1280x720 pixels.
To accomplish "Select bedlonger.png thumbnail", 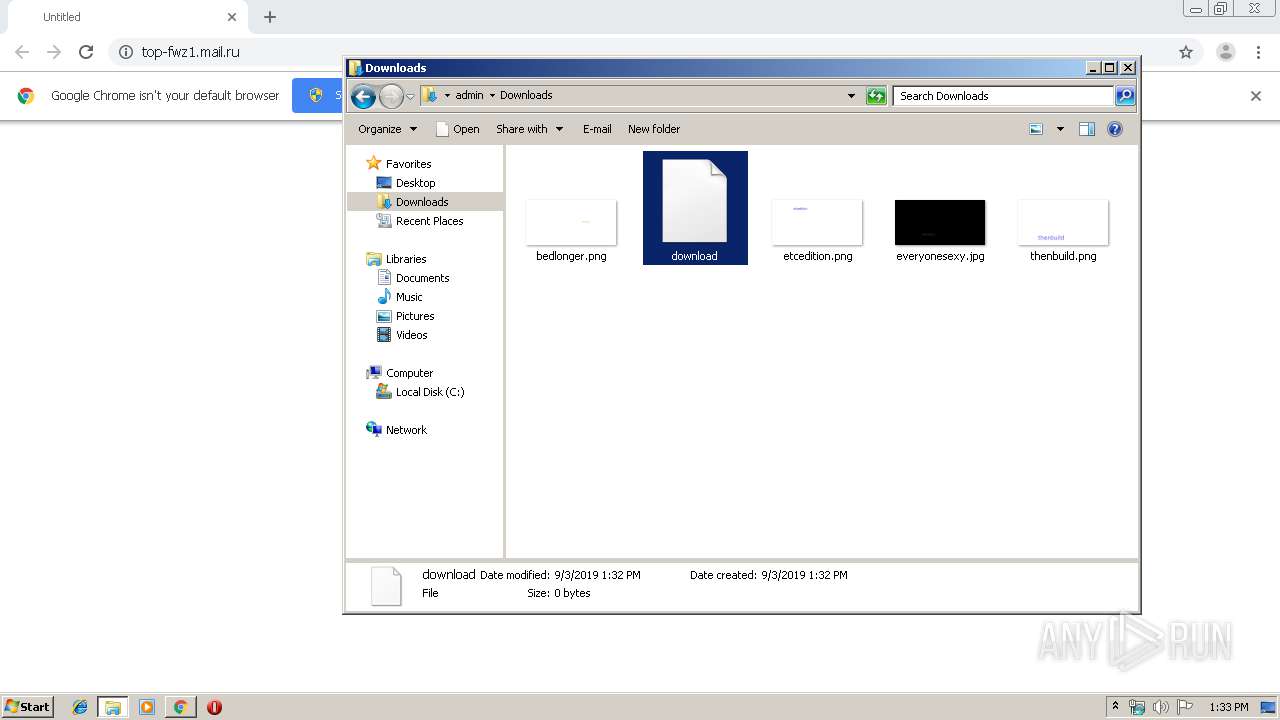I will click(571, 222).
